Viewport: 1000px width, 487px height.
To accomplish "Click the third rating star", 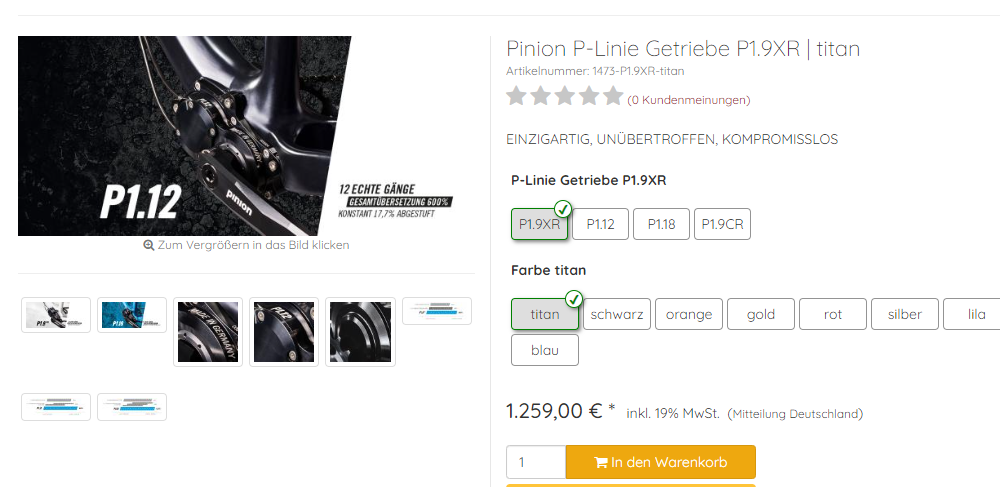I will pyautogui.click(x=565, y=96).
